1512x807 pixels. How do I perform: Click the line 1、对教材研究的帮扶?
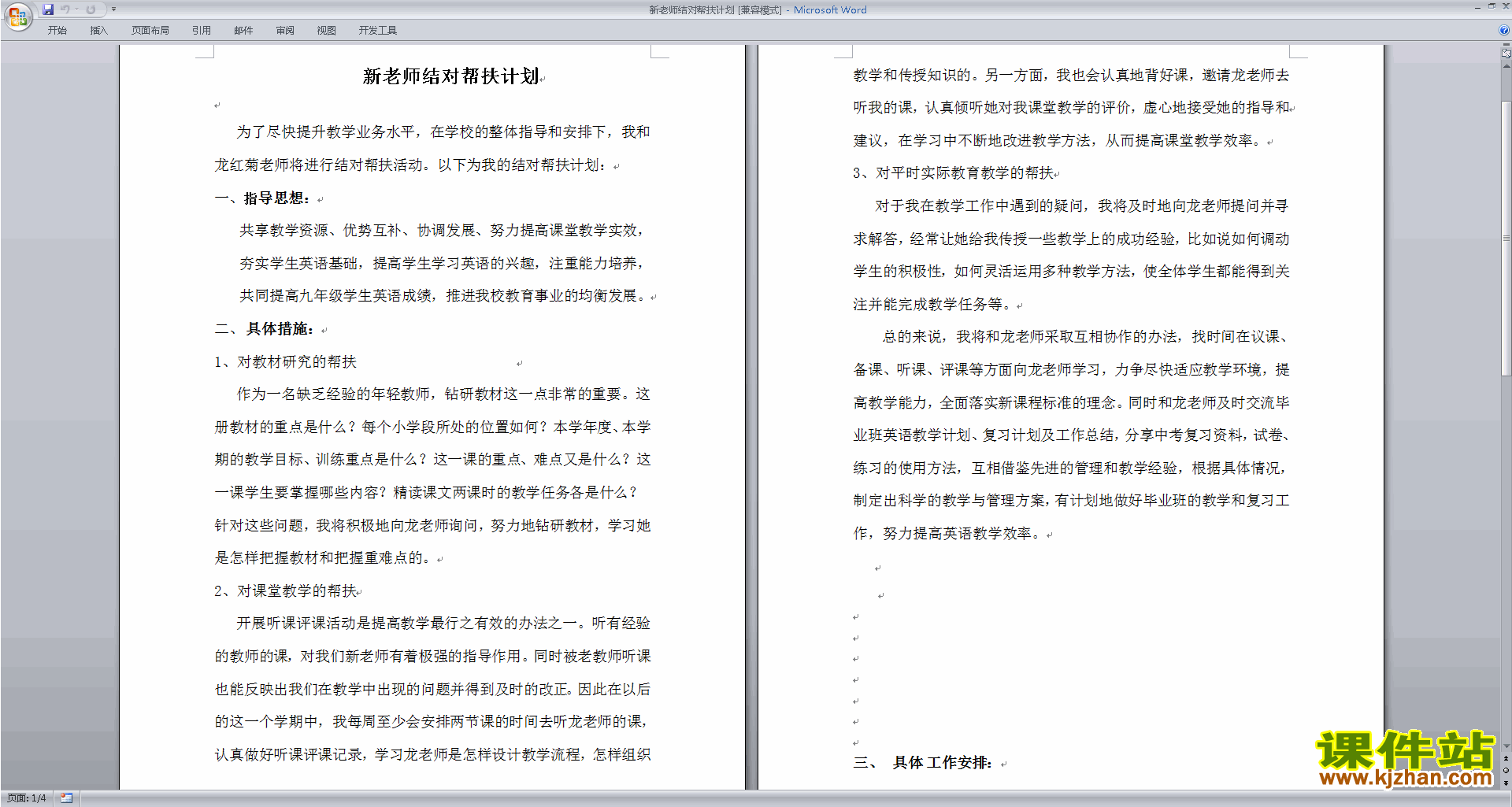[x=285, y=362]
